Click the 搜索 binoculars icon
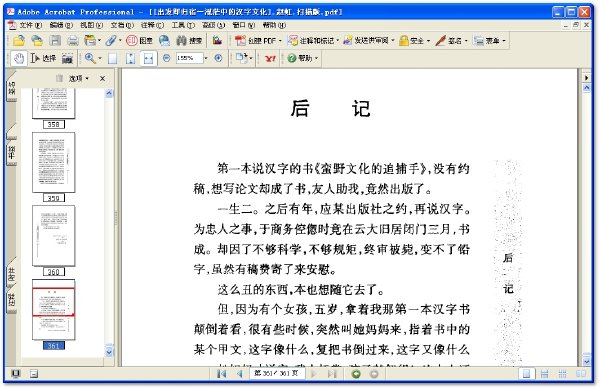 pyautogui.click(x=189, y=40)
